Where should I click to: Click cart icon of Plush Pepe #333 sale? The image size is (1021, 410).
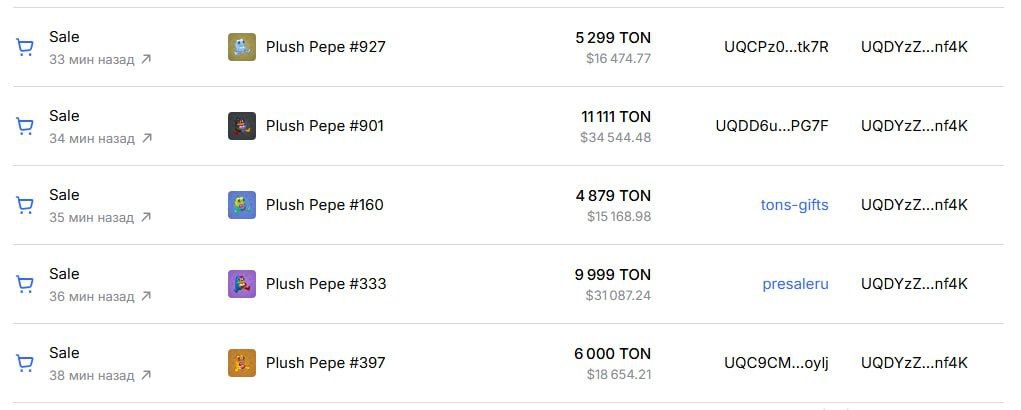coord(25,284)
